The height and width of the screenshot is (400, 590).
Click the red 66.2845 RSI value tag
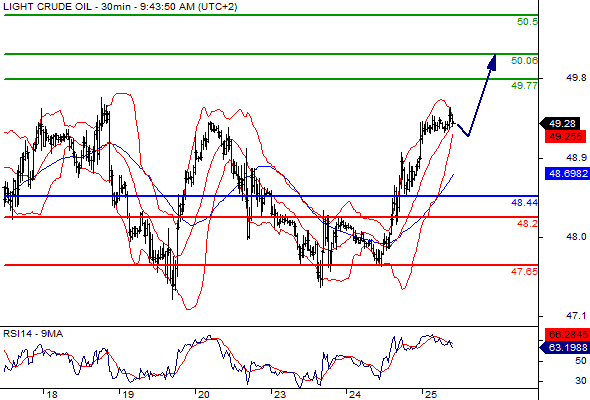pyautogui.click(x=567, y=334)
